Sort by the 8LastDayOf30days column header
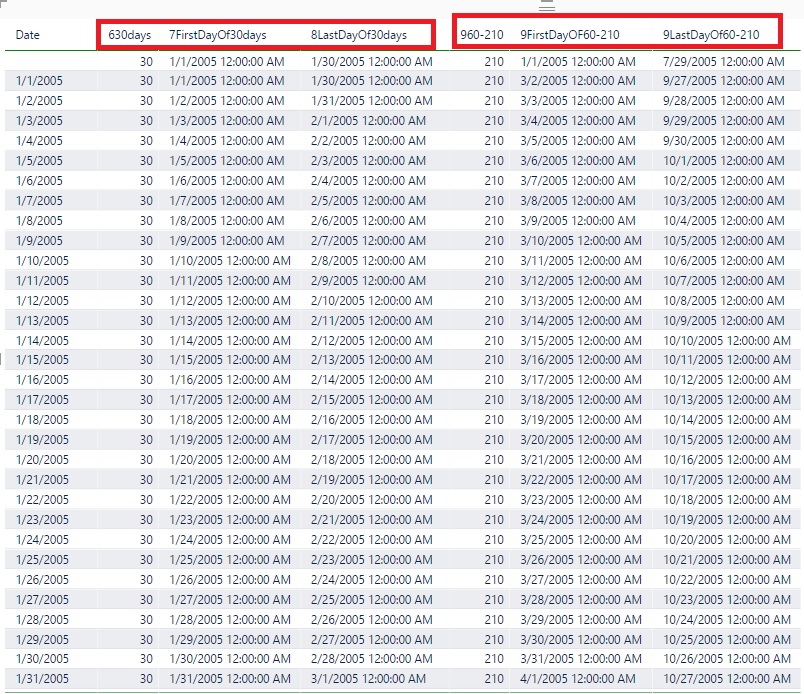The width and height of the screenshot is (804, 694). coord(359,35)
